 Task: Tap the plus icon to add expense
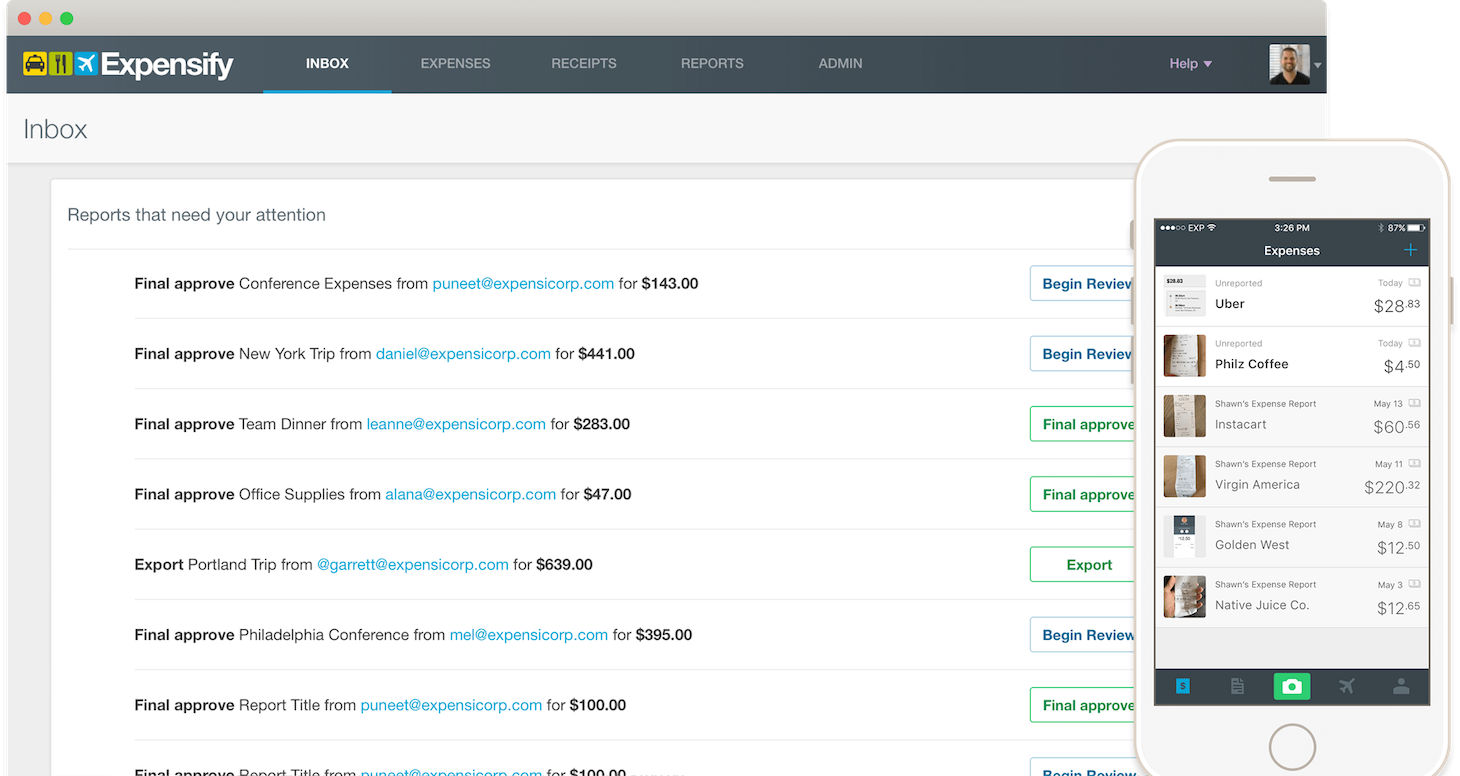click(x=1410, y=250)
